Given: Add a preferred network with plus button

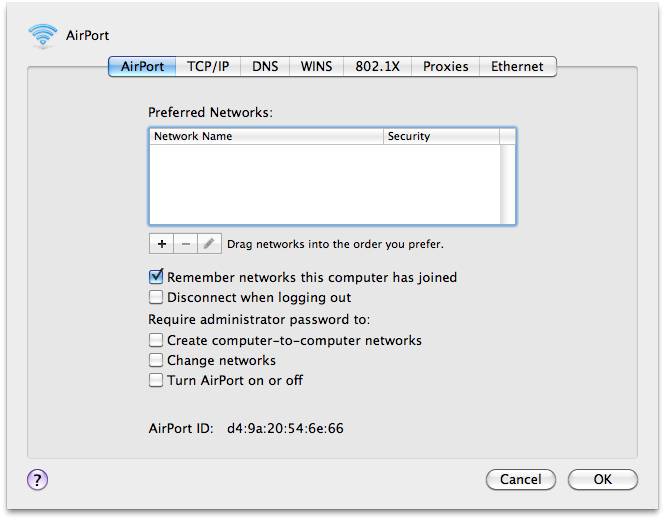Looking at the screenshot, I should tap(161, 244).
